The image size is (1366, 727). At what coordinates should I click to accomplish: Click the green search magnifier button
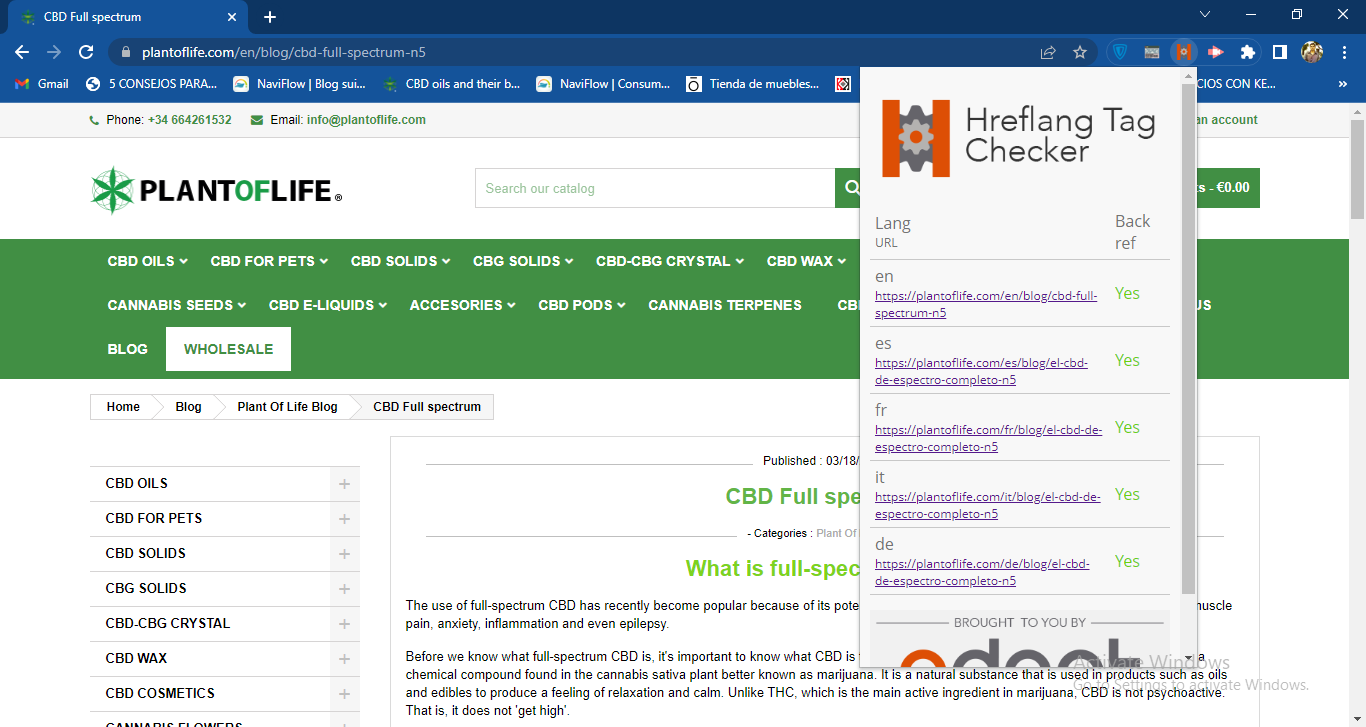tap(851, 188)
